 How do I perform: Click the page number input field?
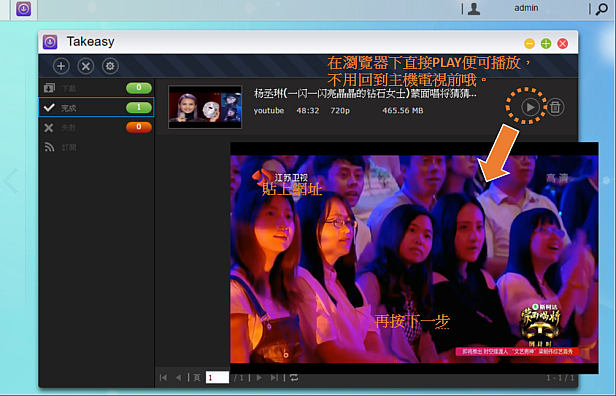coord(217,378)
